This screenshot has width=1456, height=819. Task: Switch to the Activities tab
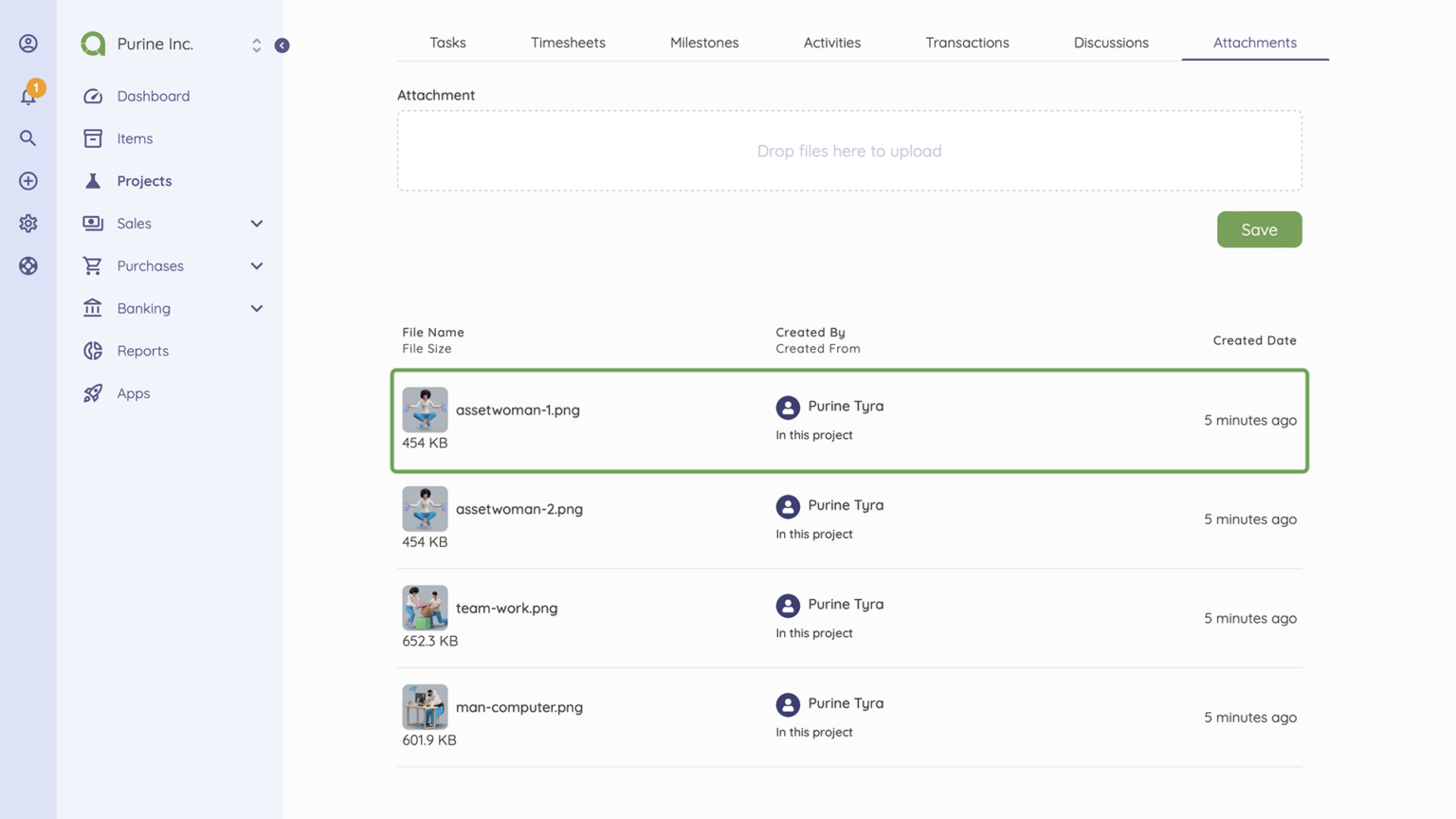coord(832,43)
